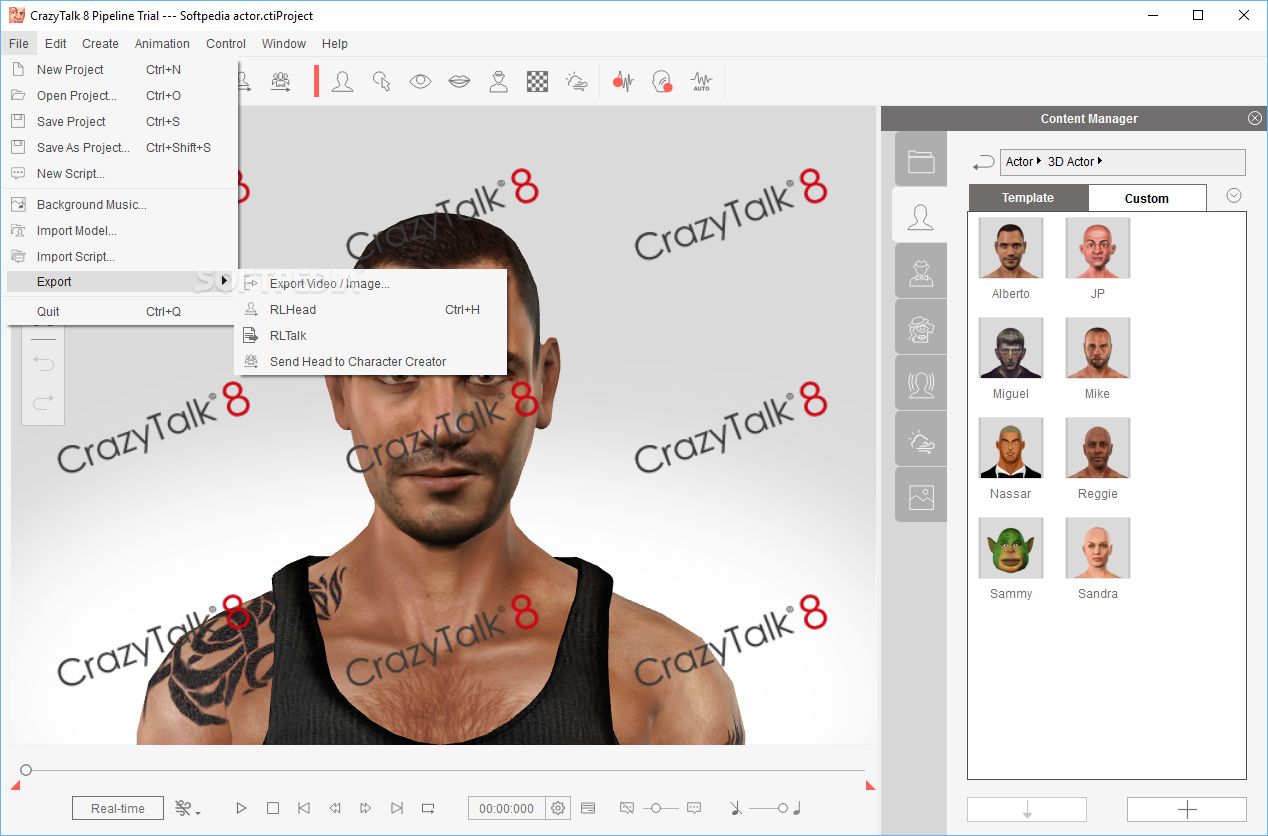This screenshot has height=836, width=1268.
Task: Click the music note at volume slider end
Action: pos(797,808)
